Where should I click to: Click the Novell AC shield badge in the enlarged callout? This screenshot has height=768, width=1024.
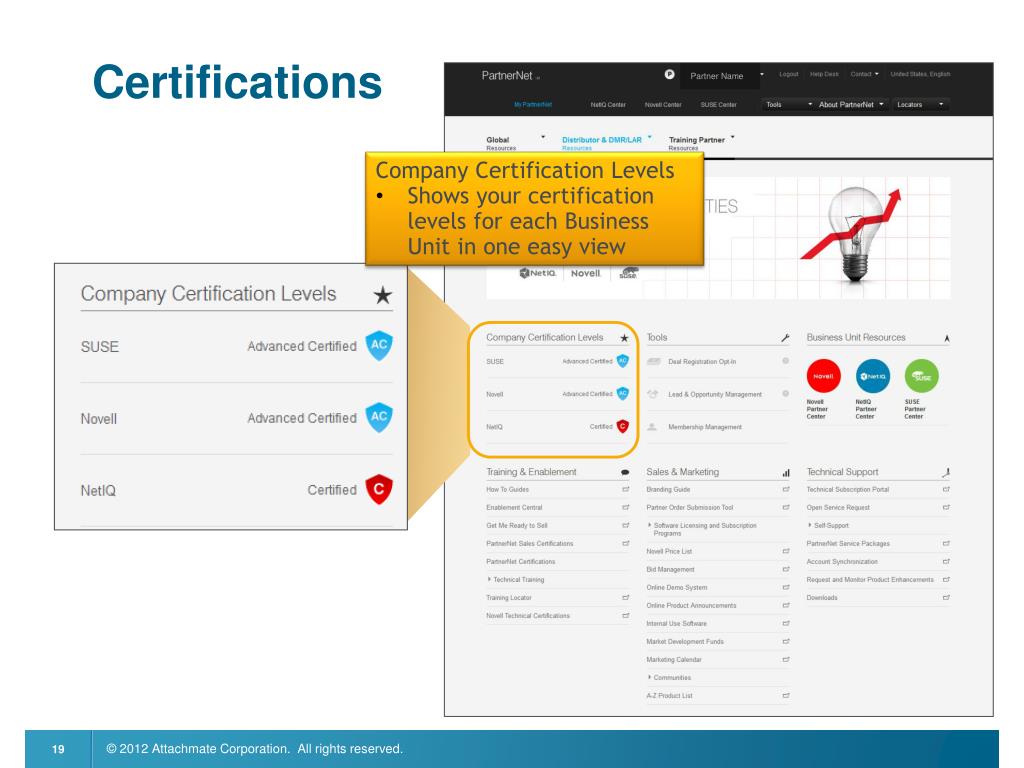[x=379, y=417]
